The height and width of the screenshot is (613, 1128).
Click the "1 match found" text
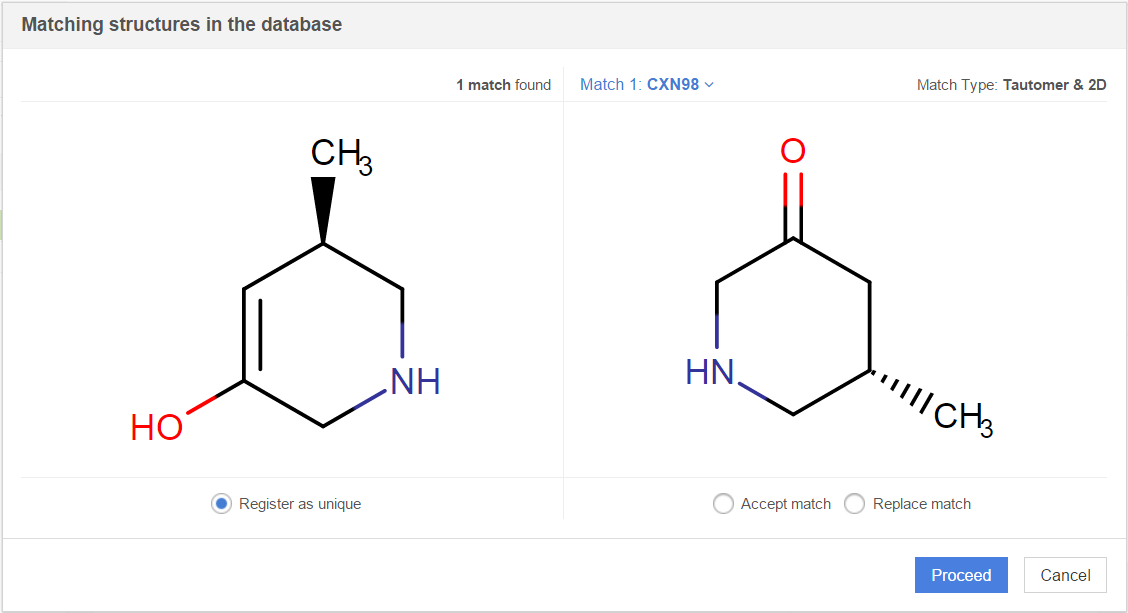pos(503,85)
